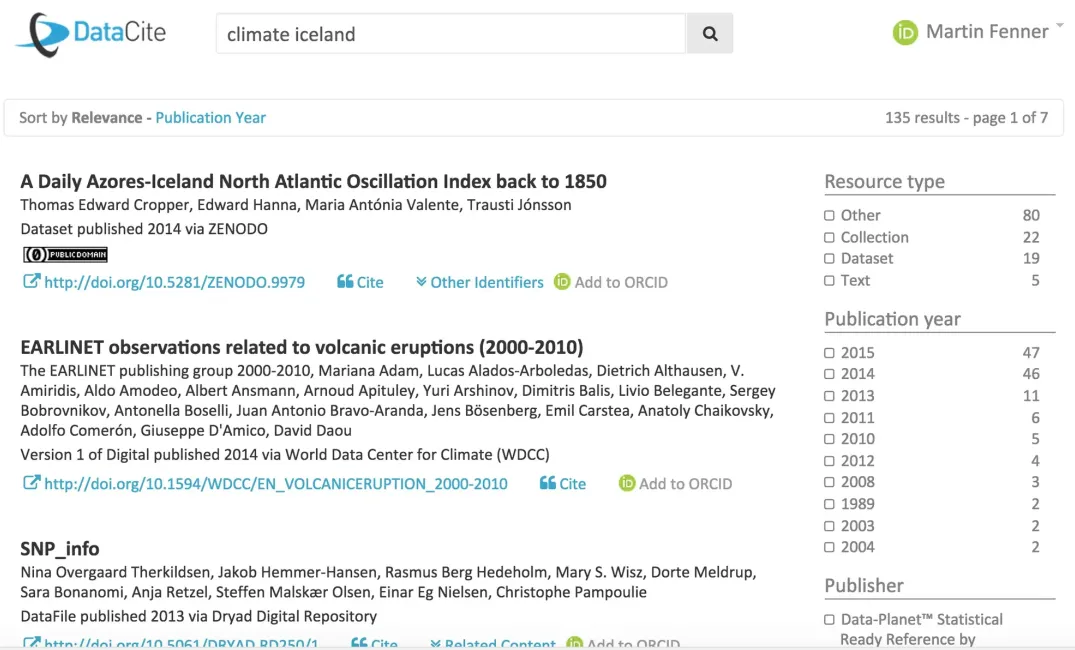Click the search field containing climate iceland
Image resolution: width=1075 pixels, height=650 pixels.
pyautogui.click(x=450, y=33)
